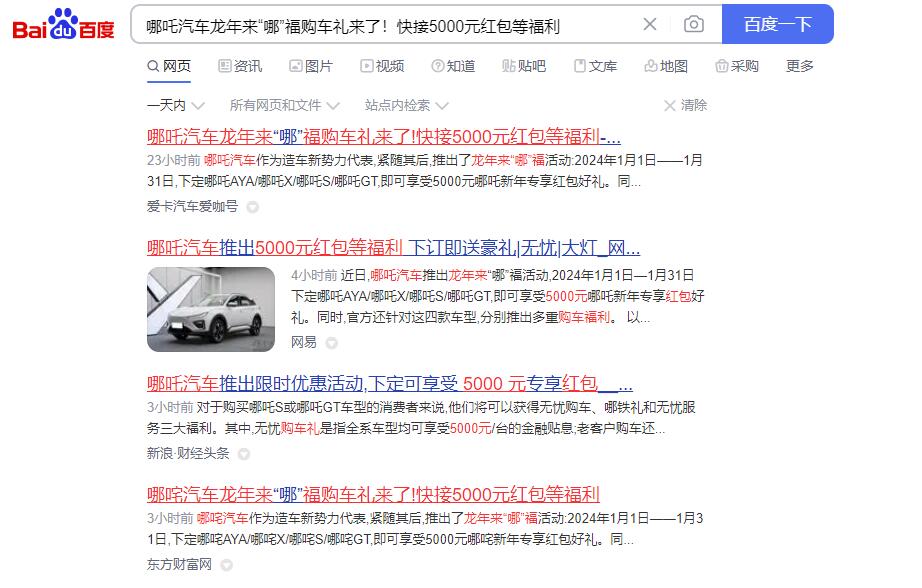Viewport: 922px width, 588px height.
Task: Expand the 所有网页和文件 dropdown
Action: [285, 105]
